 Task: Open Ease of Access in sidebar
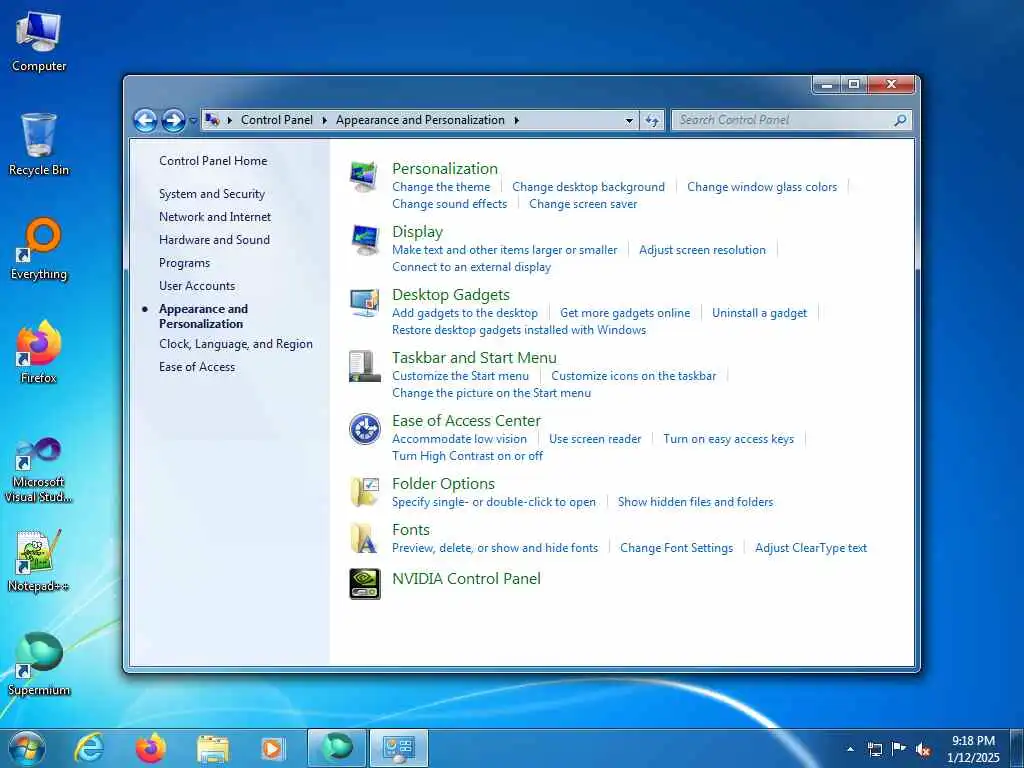coord(197,366)
